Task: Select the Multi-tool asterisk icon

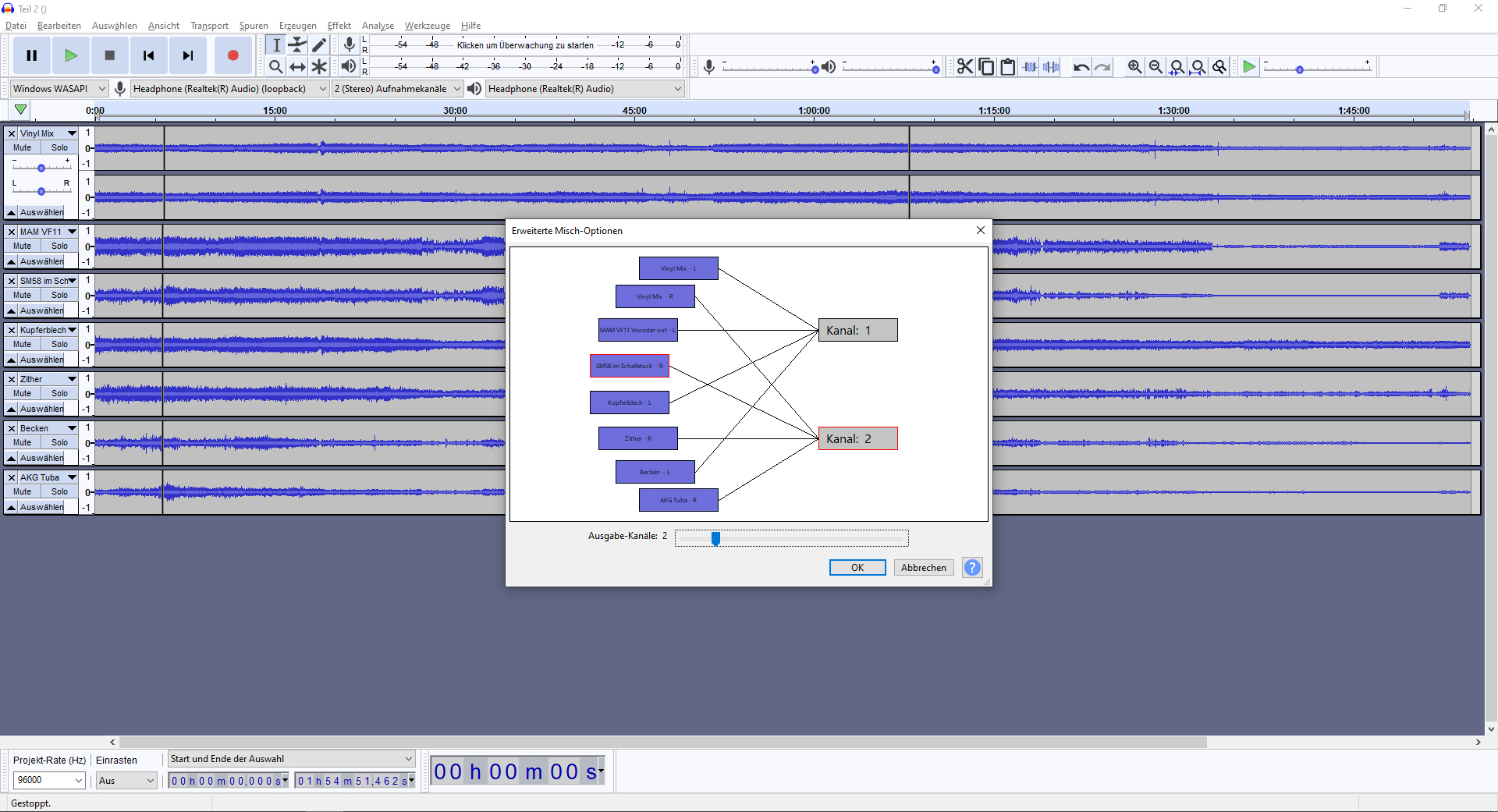Action: click(x=319, y=67)
